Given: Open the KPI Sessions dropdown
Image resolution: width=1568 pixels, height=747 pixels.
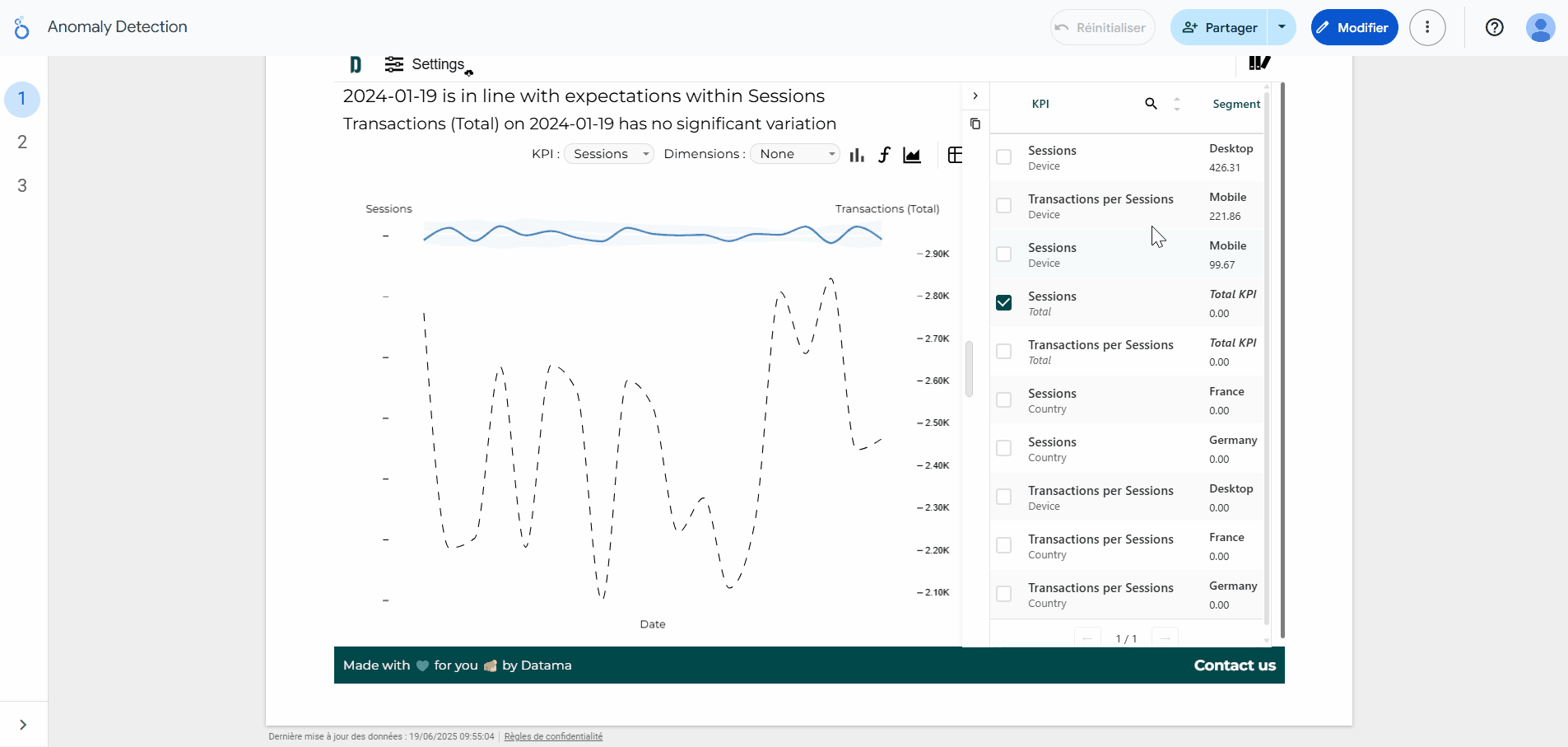Looking at the screenshot, I should (609, 154).
